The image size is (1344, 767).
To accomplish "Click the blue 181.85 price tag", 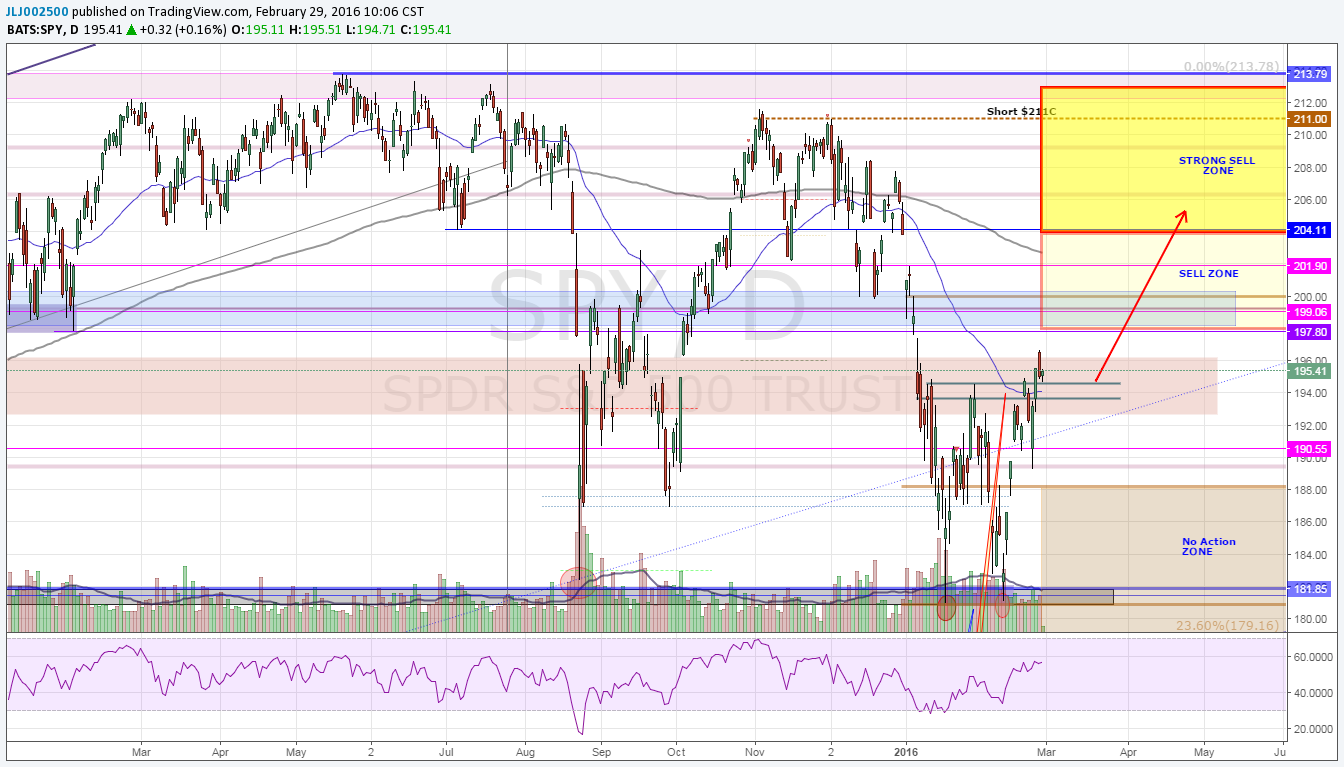I will tap(1310, 589).
